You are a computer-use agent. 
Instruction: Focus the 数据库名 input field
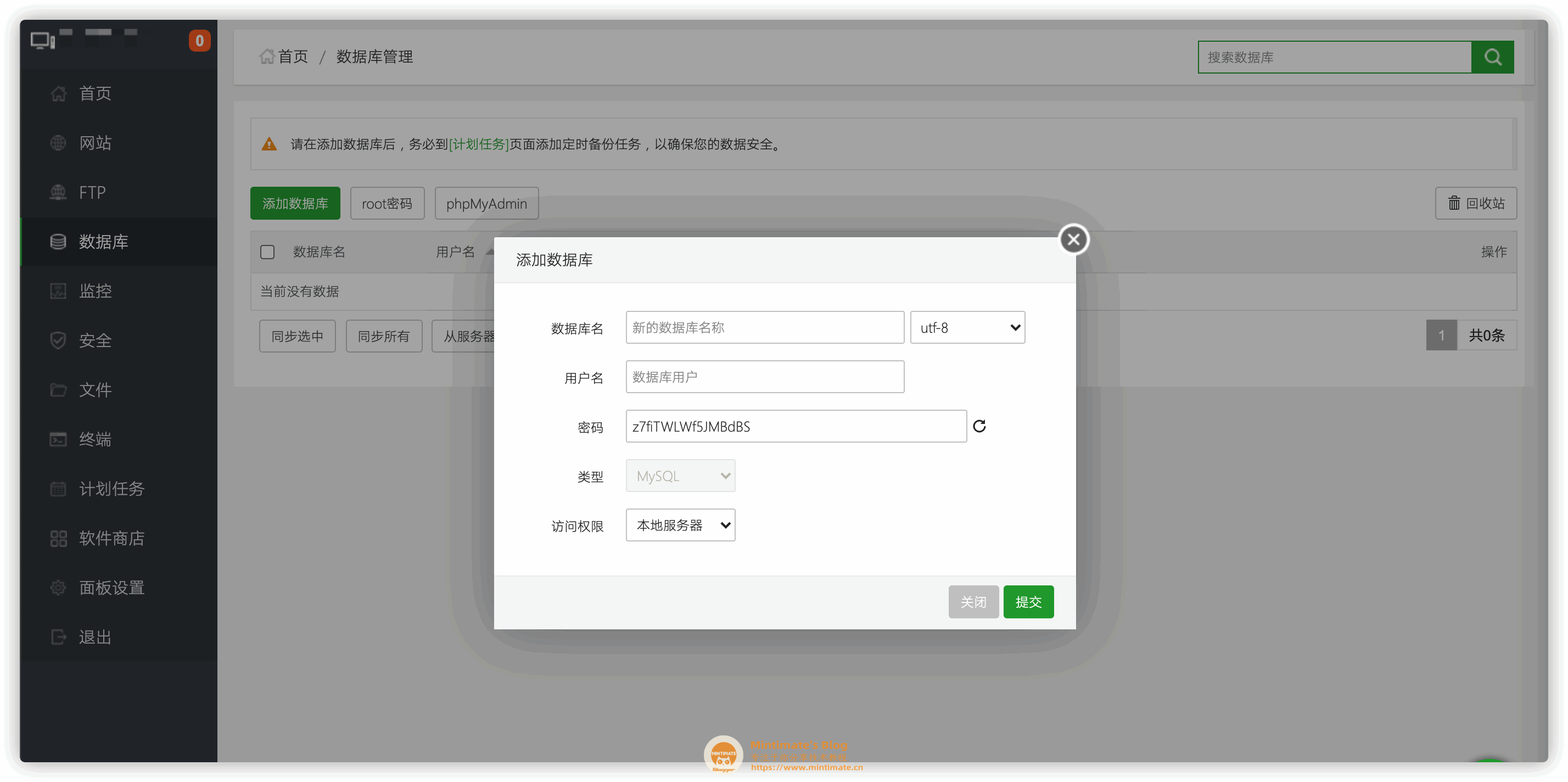[765, 328]
